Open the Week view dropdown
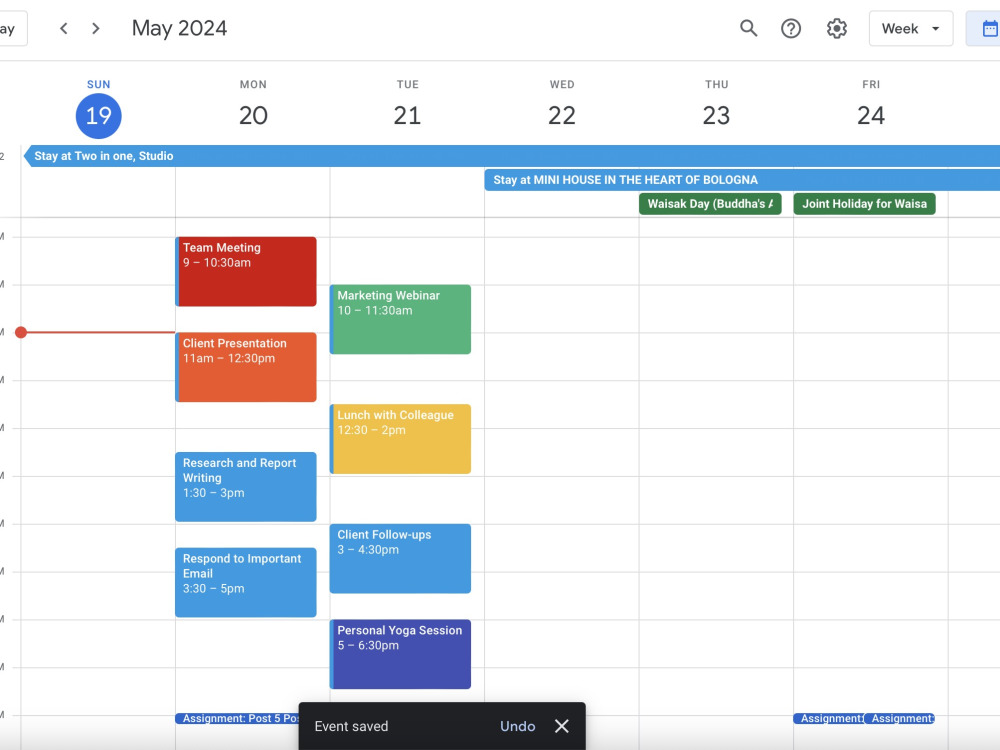The height and width of the screenshot is (750, 1000). [909, 28]
